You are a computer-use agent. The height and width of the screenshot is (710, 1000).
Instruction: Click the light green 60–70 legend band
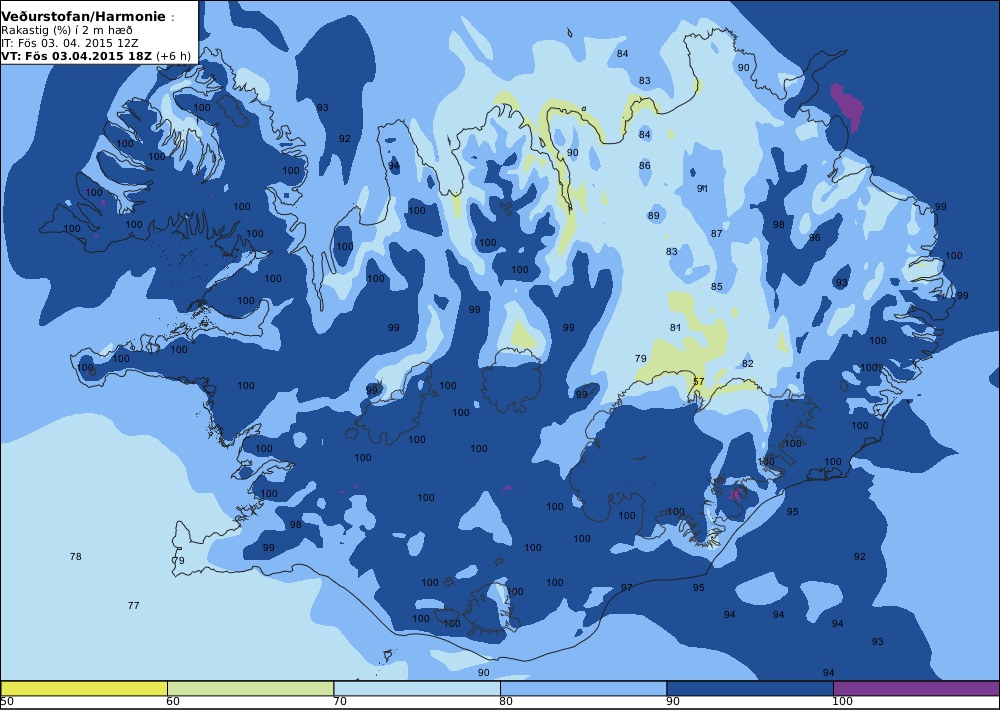tap(251, 688)
